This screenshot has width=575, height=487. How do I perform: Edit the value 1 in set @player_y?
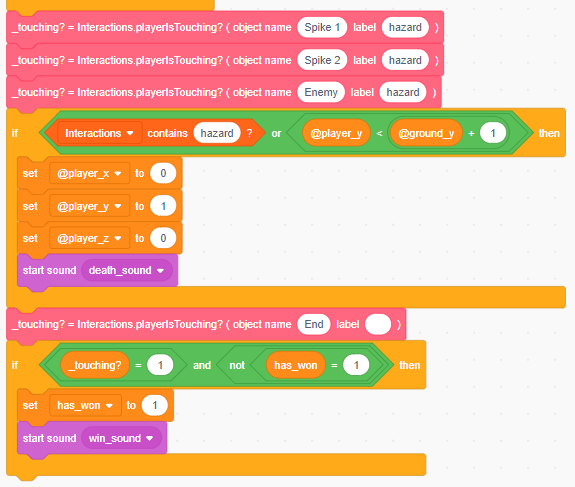163,206
